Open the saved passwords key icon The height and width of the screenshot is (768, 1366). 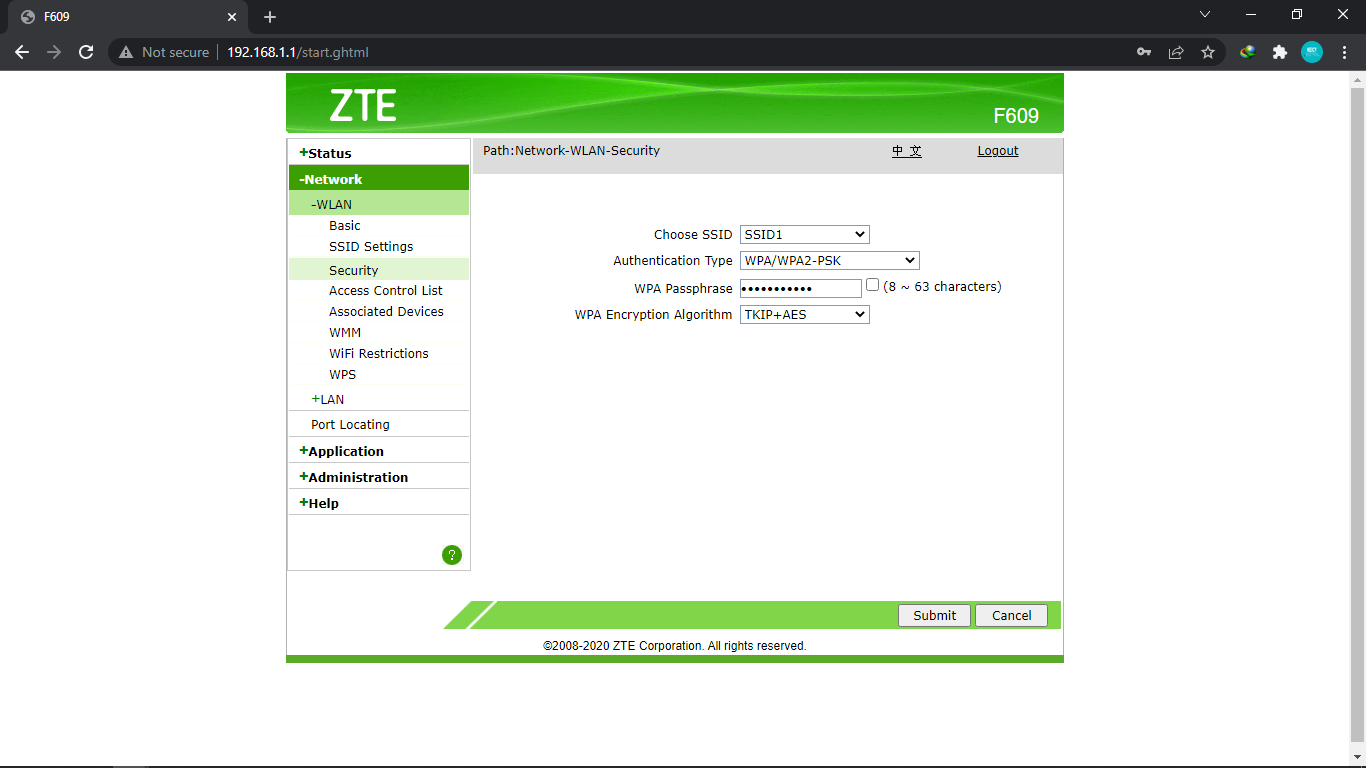[x=1144, y=52]
